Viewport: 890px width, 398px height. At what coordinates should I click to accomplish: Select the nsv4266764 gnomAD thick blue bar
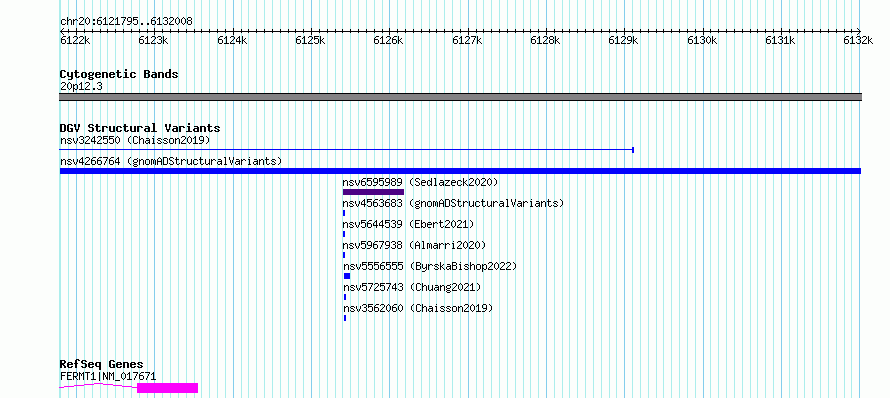pos(460,171)
